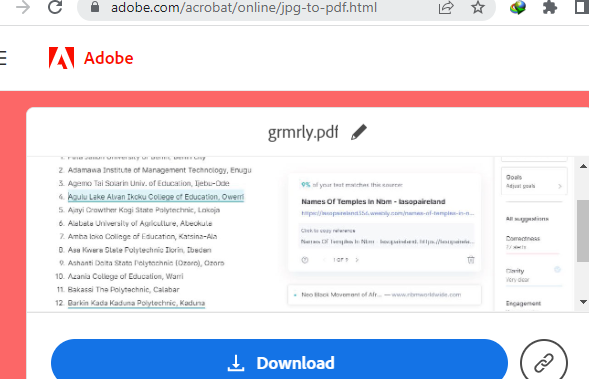Image resolution: width=589 pixels, height=379 pixels.
Task: Click 'All suggestions' in preview sidebar
Action: point(527,219)
